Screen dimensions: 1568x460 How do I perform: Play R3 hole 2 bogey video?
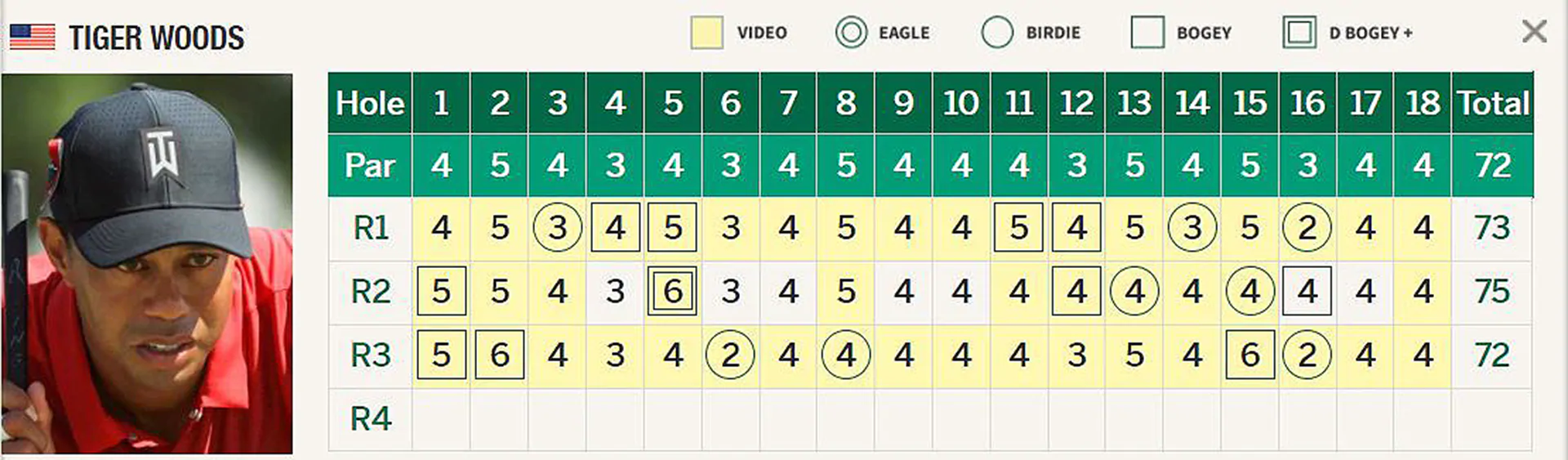[x=499, y=355]
